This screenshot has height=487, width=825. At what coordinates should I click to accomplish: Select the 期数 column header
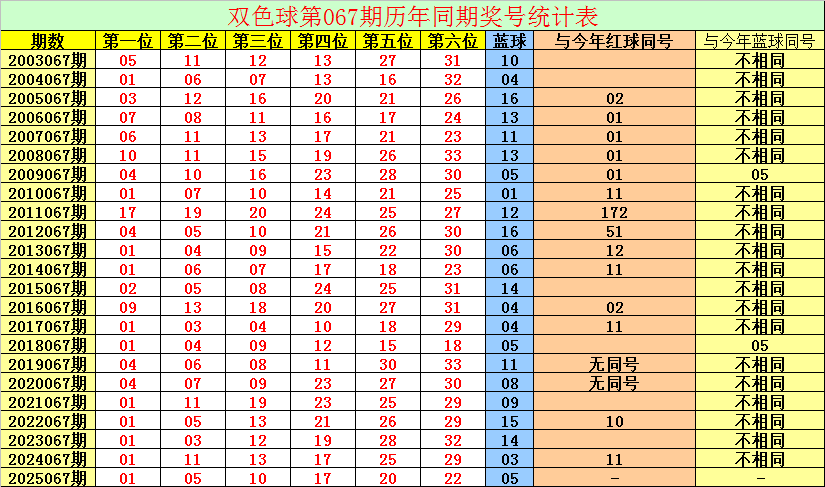47,41
